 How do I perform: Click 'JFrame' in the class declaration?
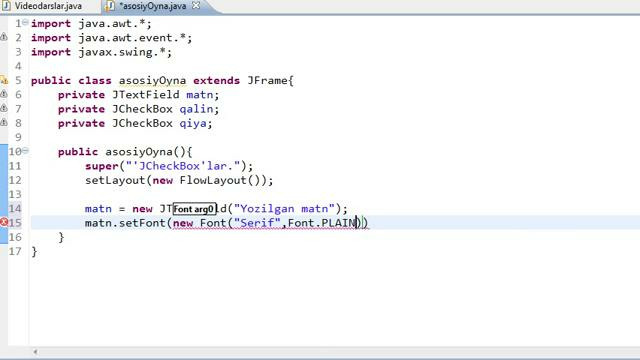pos(267,80)
